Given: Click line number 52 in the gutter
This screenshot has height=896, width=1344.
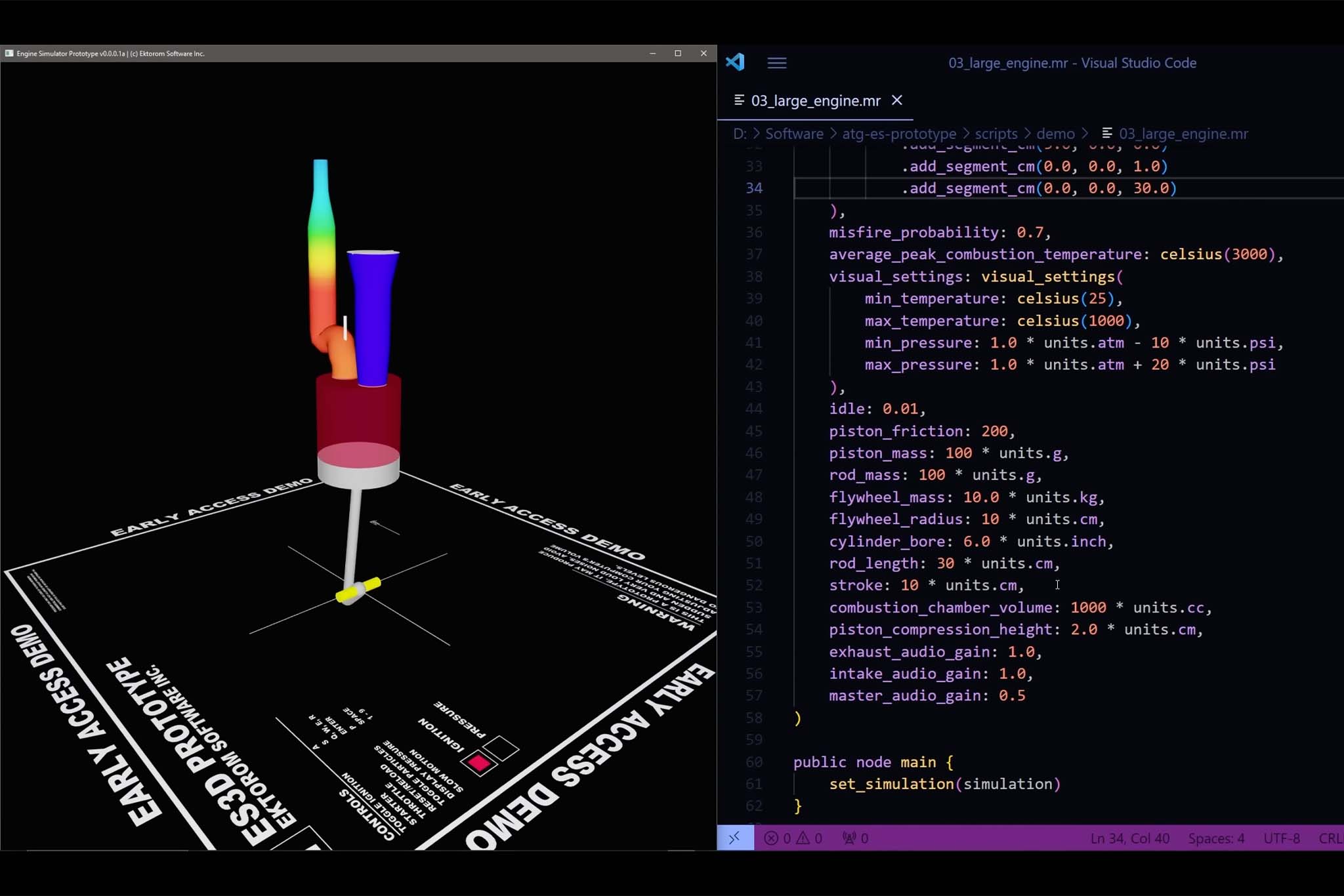Looking at the screenshot, I should click(x=754, y=585).
